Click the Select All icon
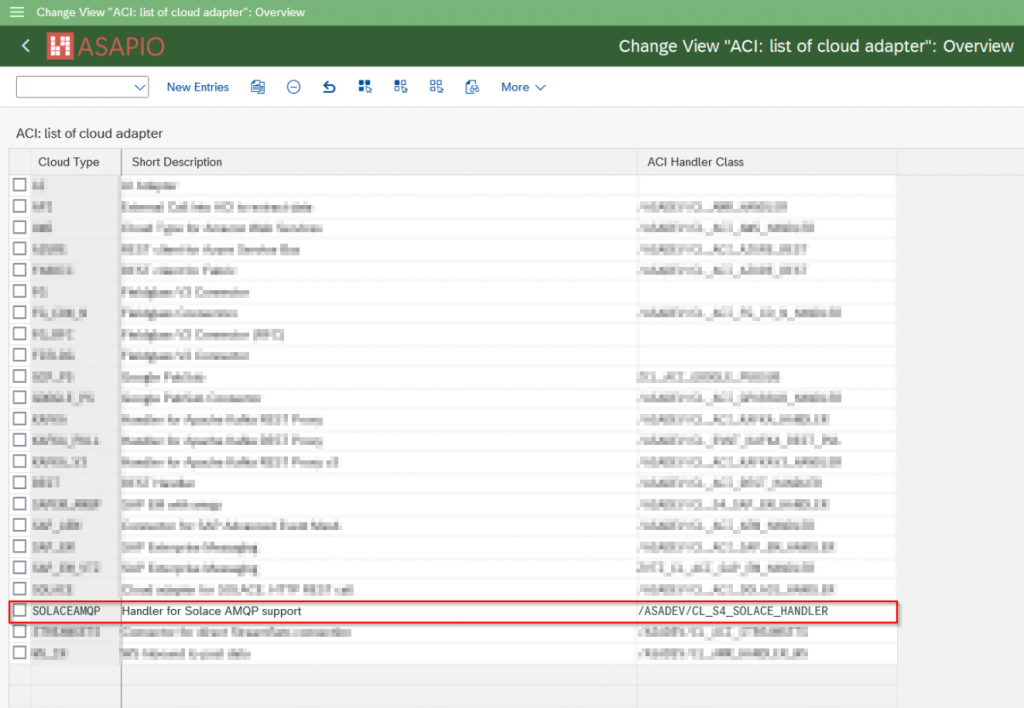Screen dimensions: 1024x708 (x=365, y=87)
